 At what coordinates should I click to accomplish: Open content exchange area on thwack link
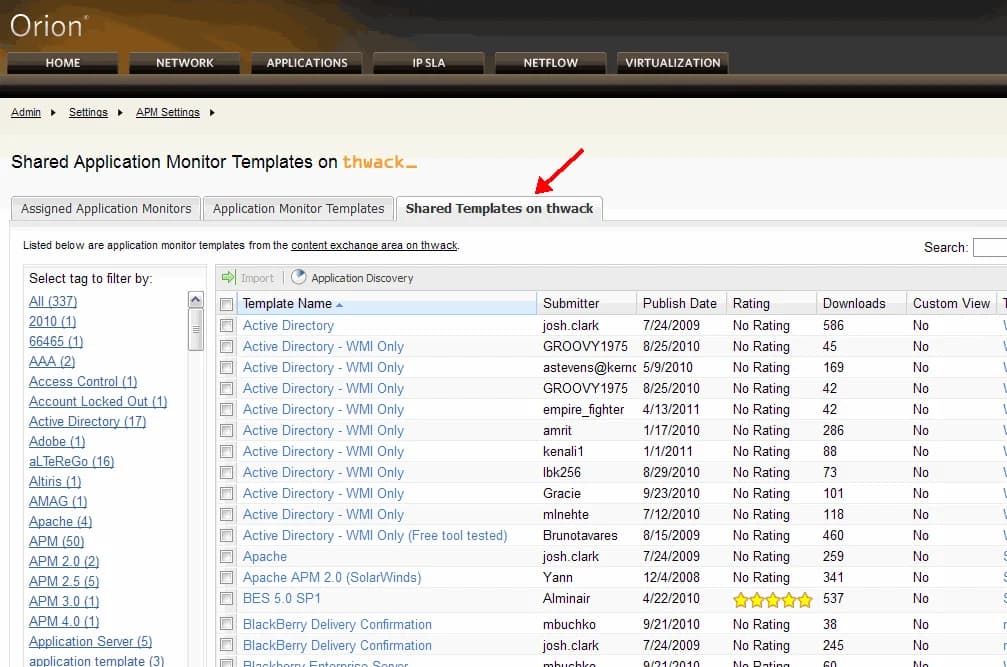pyautogui.click(x=374, y=245)
